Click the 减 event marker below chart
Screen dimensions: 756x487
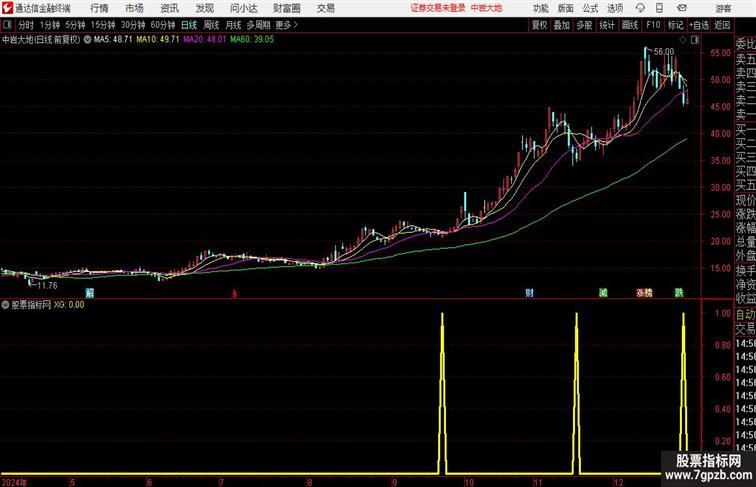[603, 293]
